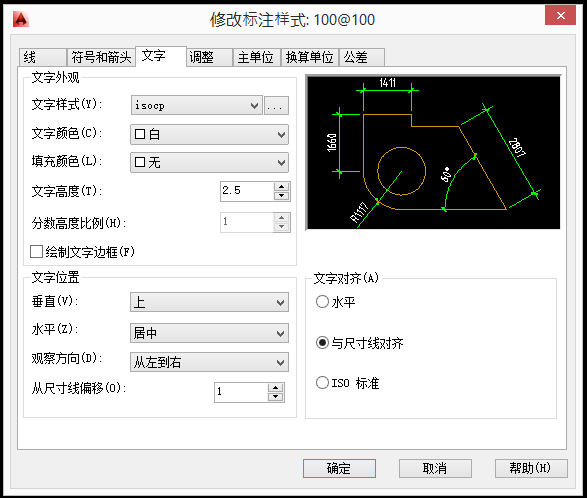Decrease offset from dimension line spinner
587x498 pixels.
coord(276,397)
